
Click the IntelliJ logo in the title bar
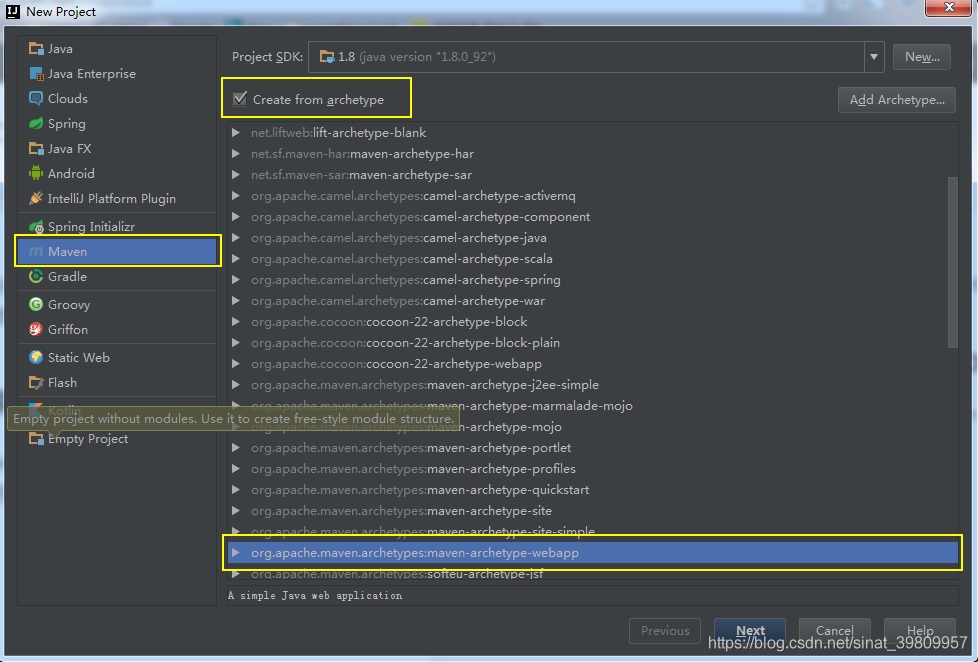(x=12, y=11)
